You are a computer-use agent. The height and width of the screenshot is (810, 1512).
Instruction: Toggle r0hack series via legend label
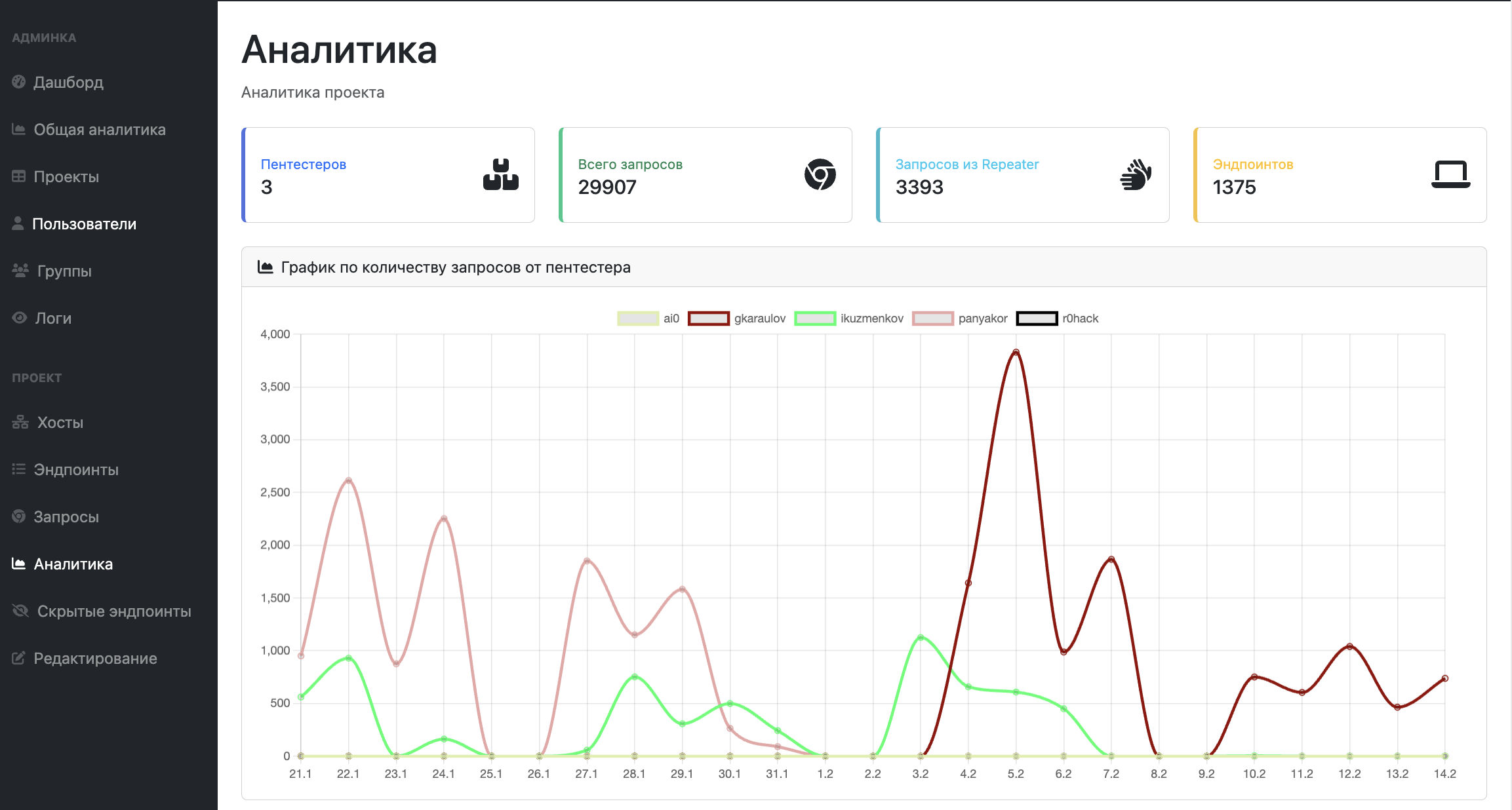[1081, 318]
